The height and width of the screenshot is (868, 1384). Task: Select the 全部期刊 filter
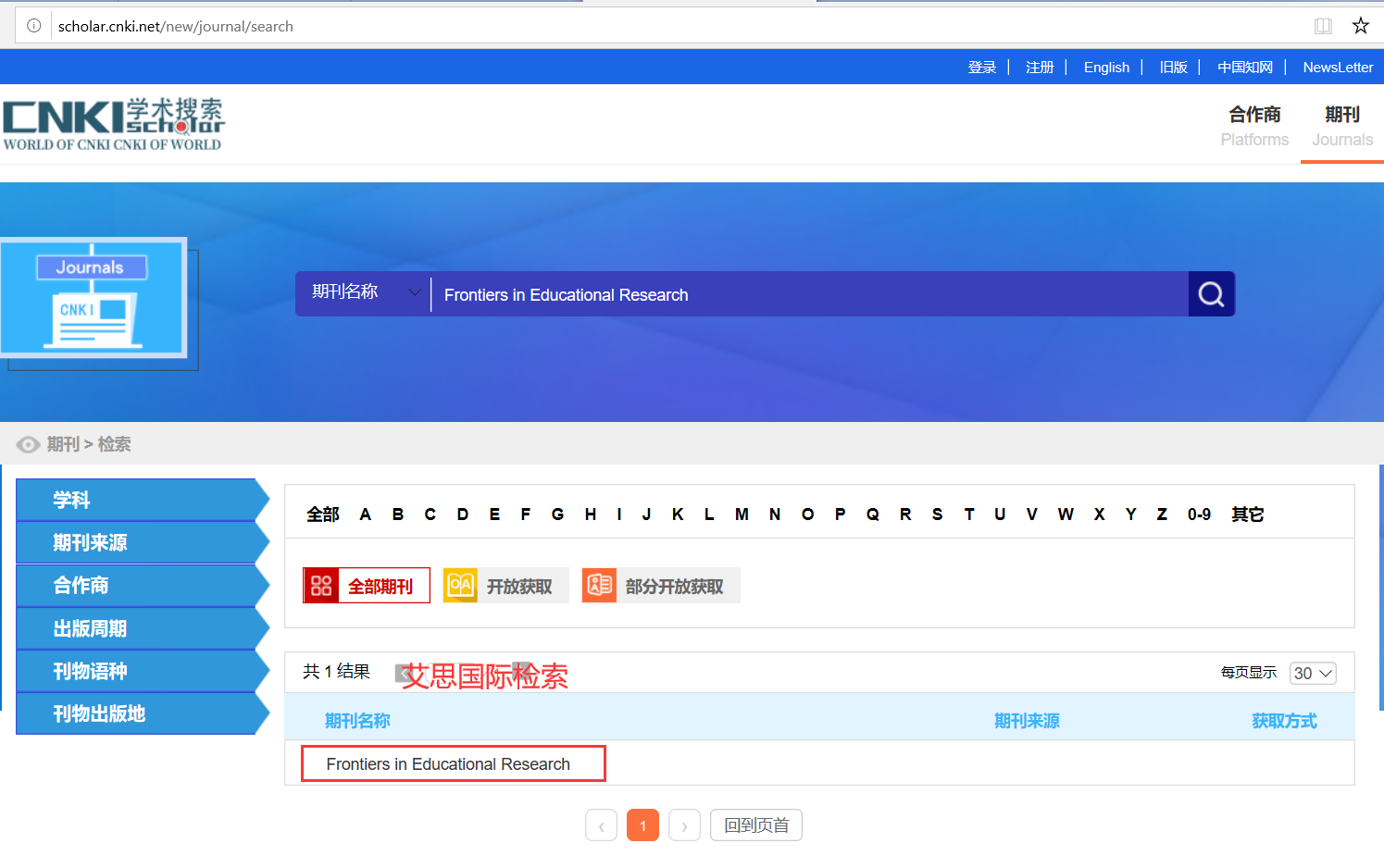pyautogui.click(x=367, y=586)
